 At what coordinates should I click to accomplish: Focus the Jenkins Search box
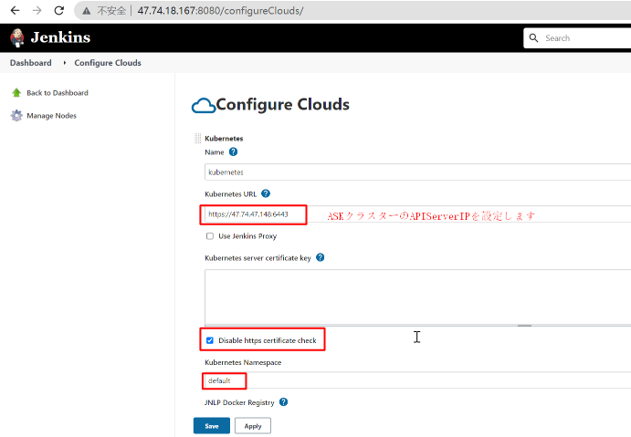(579, 38)
